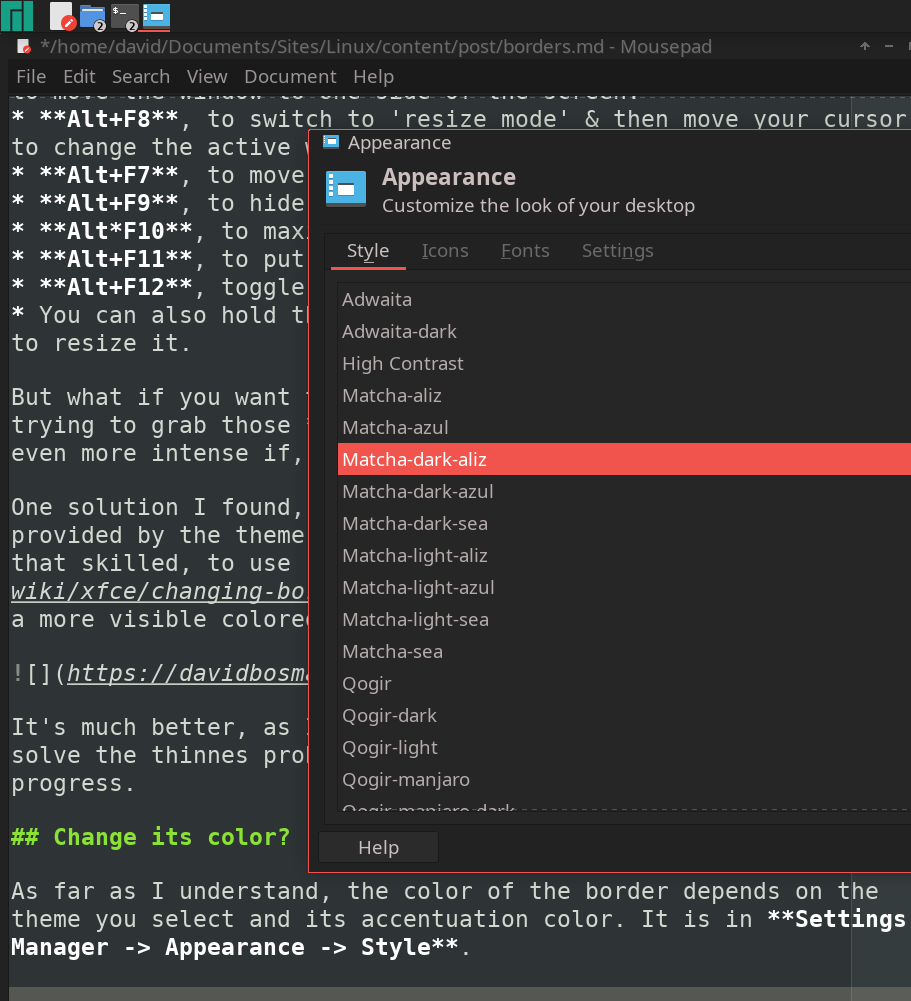Pick the Qogir-manjaro theme
This screenshot has width=911, height=1001.
[405, 780]
